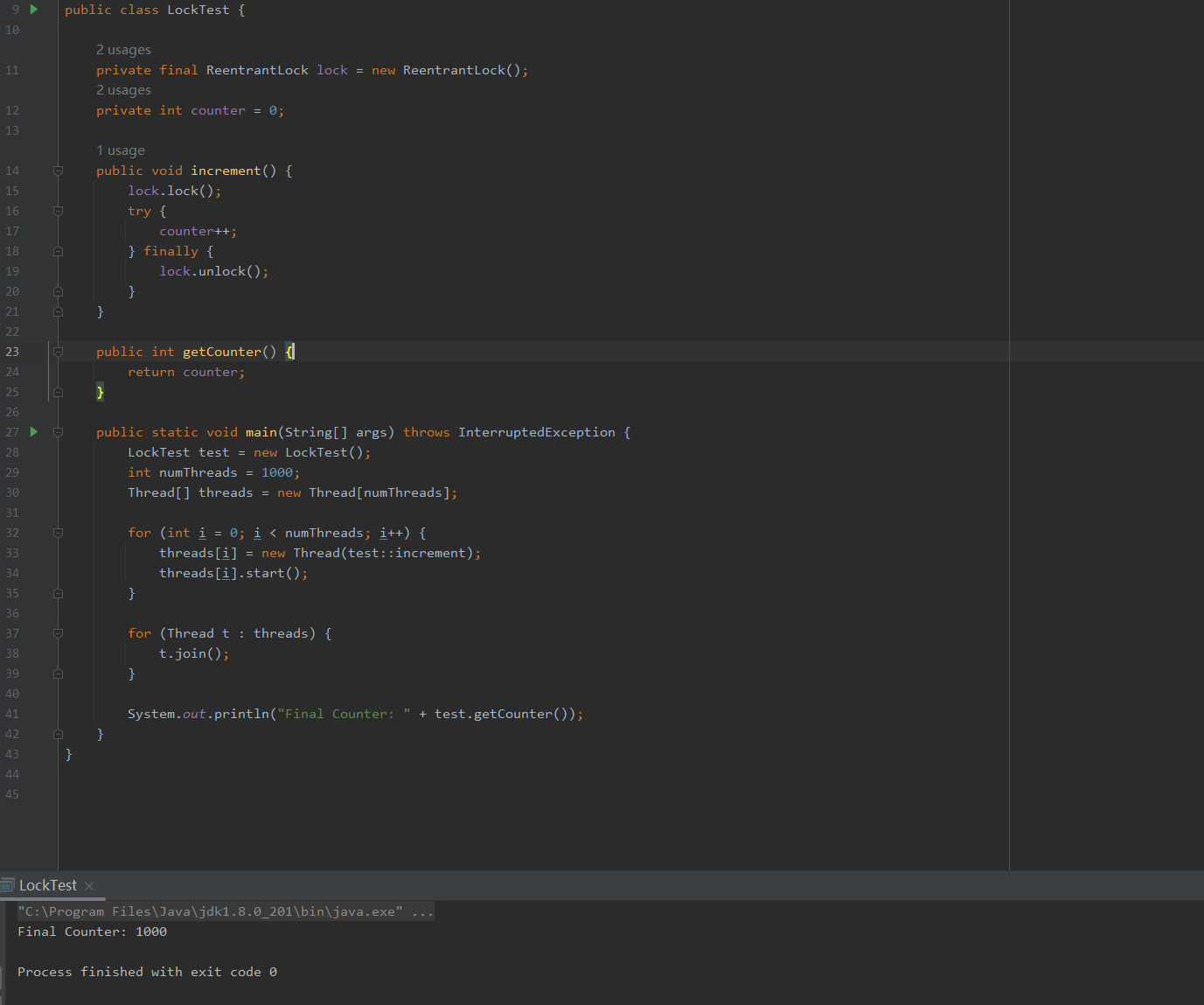Expand folded java.exe command line ellipsis

(x=422, y=911)
